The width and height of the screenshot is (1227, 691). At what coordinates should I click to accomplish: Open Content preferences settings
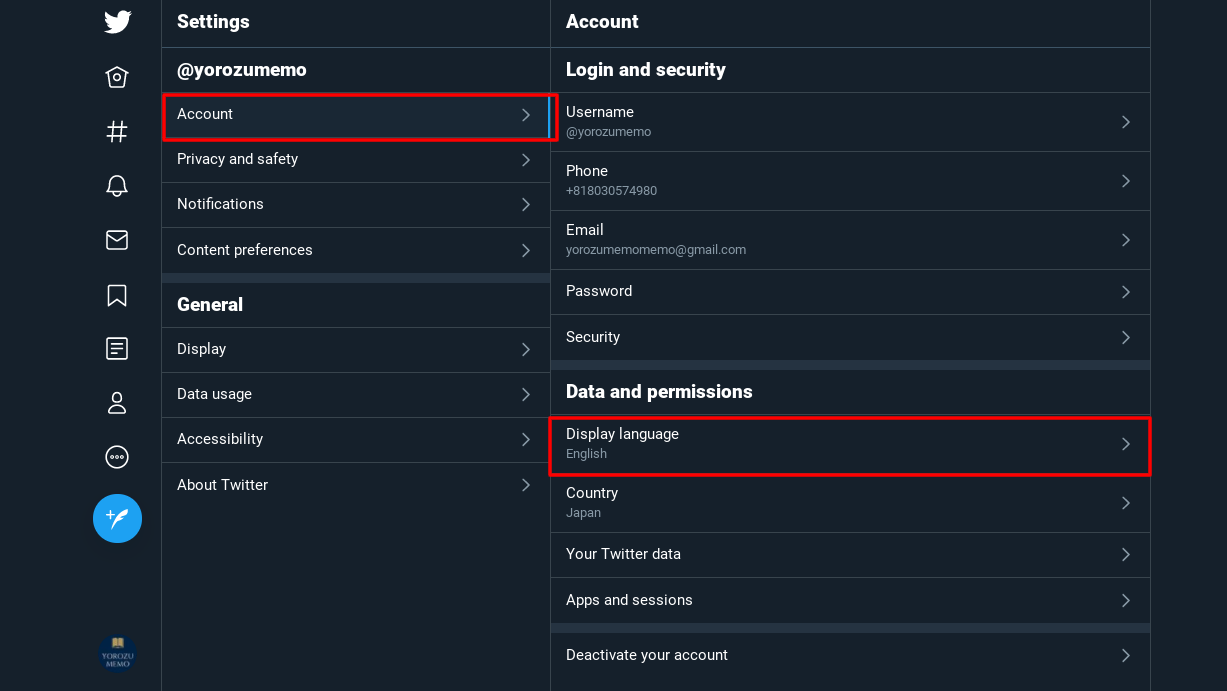356,250
